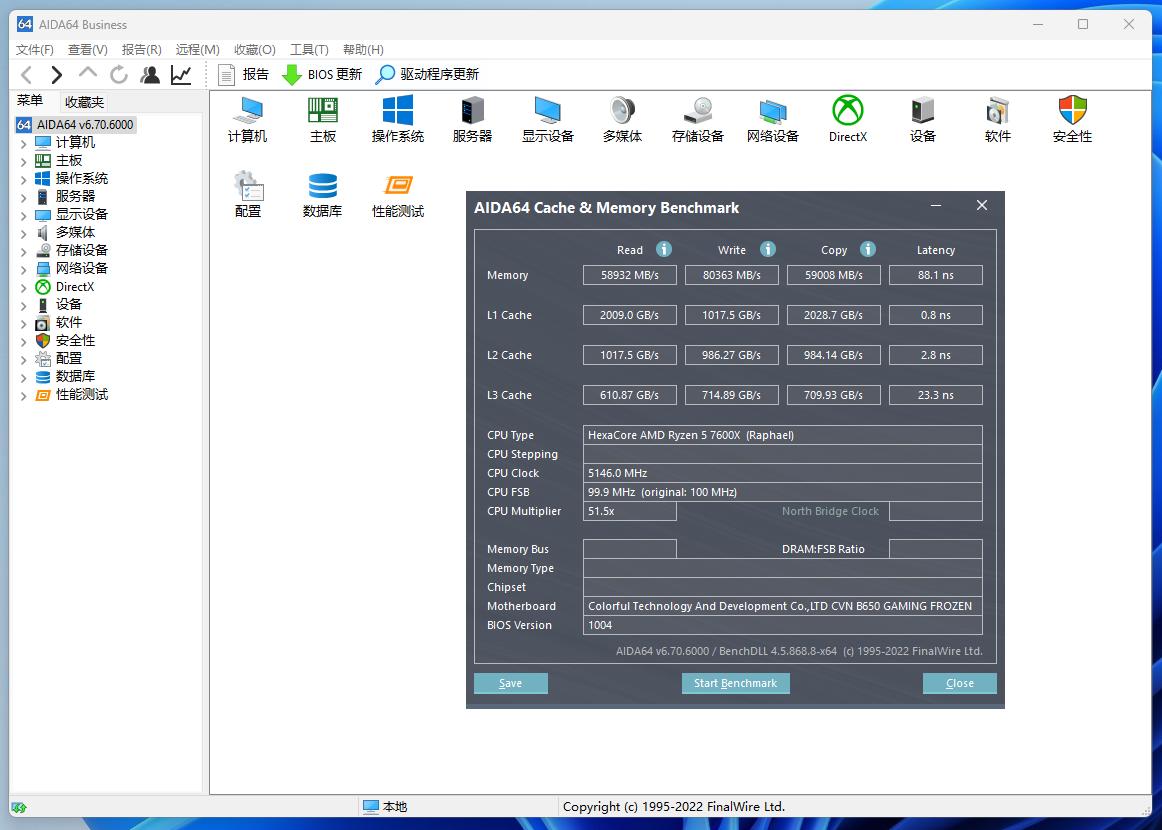
Task: Expand the 存储设备 tree node
Action: click(x=24, y=251)
